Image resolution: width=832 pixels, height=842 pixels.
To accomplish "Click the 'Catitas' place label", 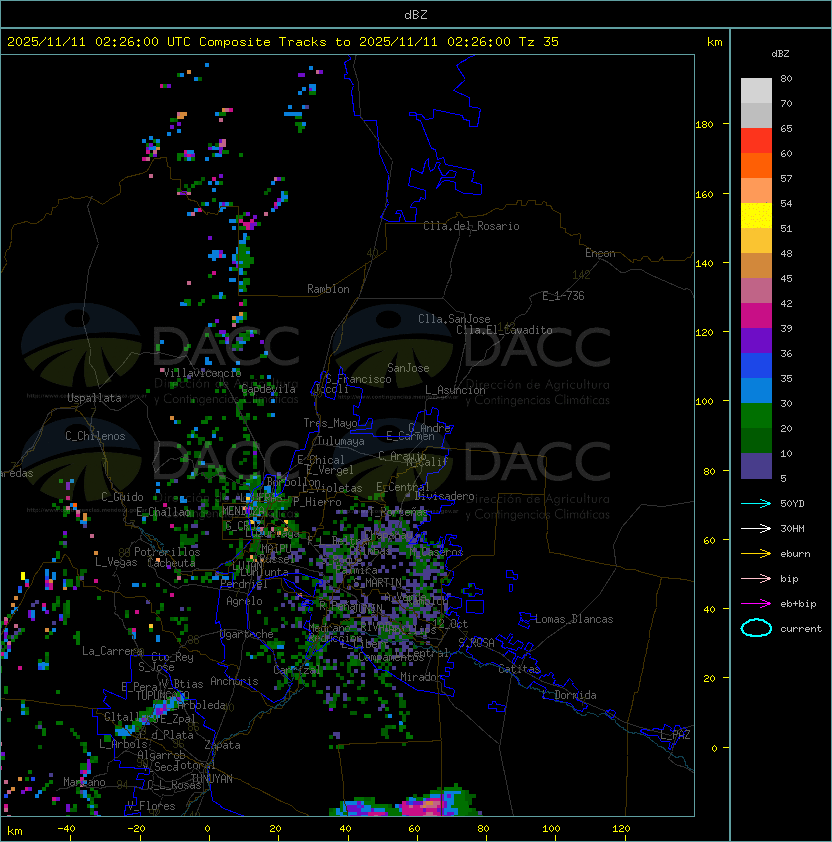I will click(x=519, y=669).
